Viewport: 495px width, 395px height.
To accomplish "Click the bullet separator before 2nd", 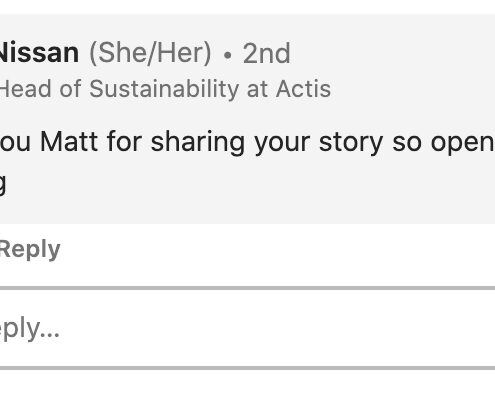I will point(228,55).
